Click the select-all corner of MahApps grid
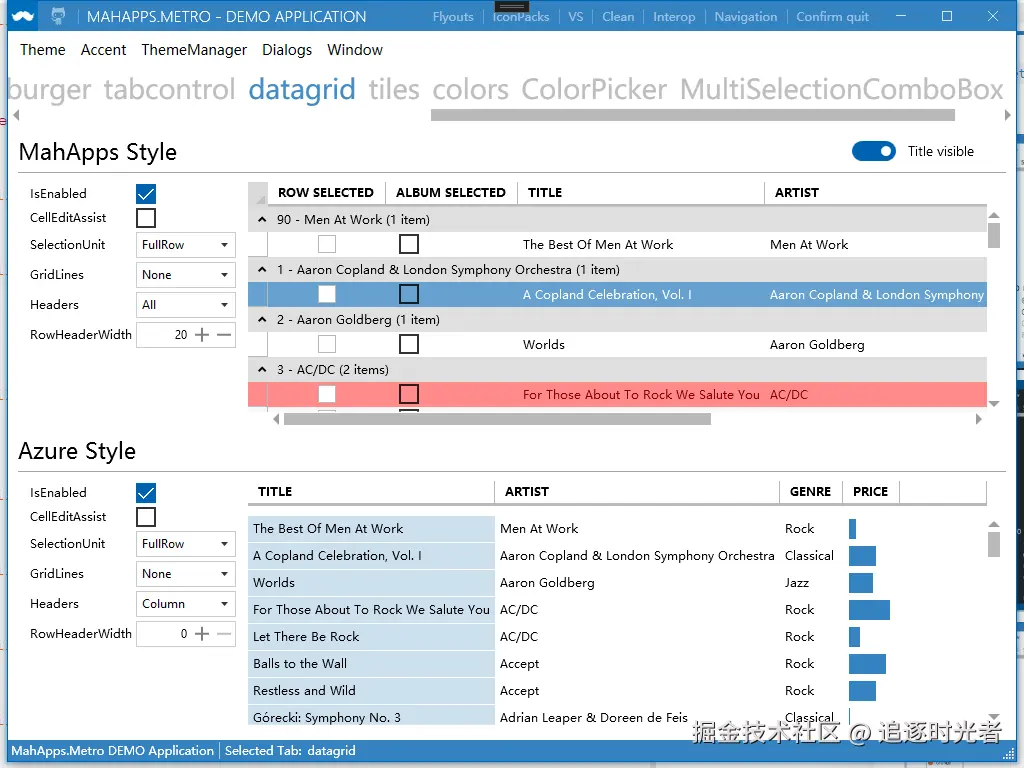 point(258,193)
